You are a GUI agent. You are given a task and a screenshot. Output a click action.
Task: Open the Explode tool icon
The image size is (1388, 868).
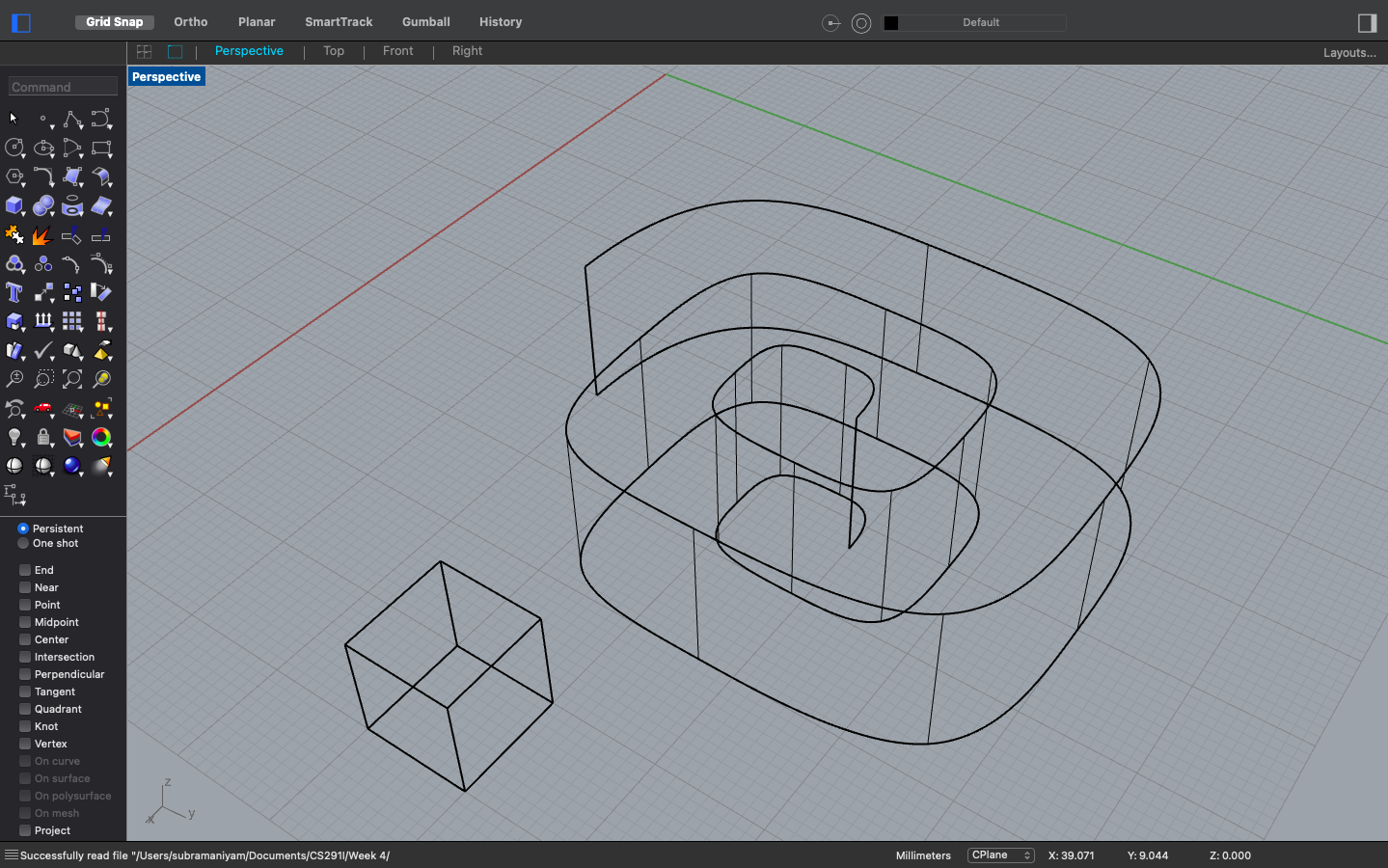(x=43, y=234)
